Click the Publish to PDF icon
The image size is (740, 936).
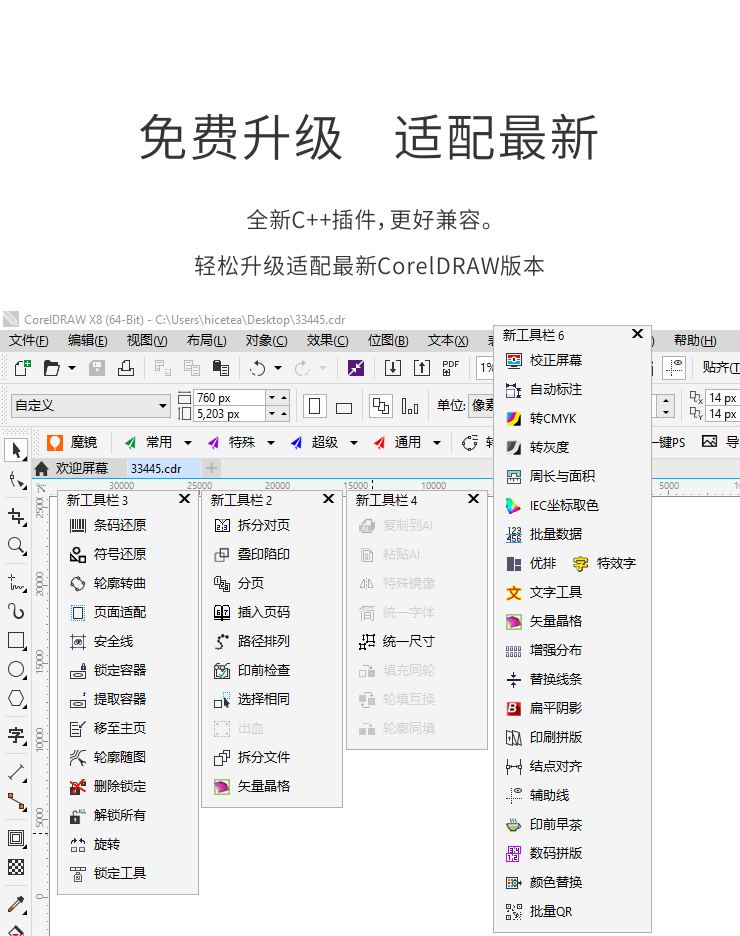point(451,368)
